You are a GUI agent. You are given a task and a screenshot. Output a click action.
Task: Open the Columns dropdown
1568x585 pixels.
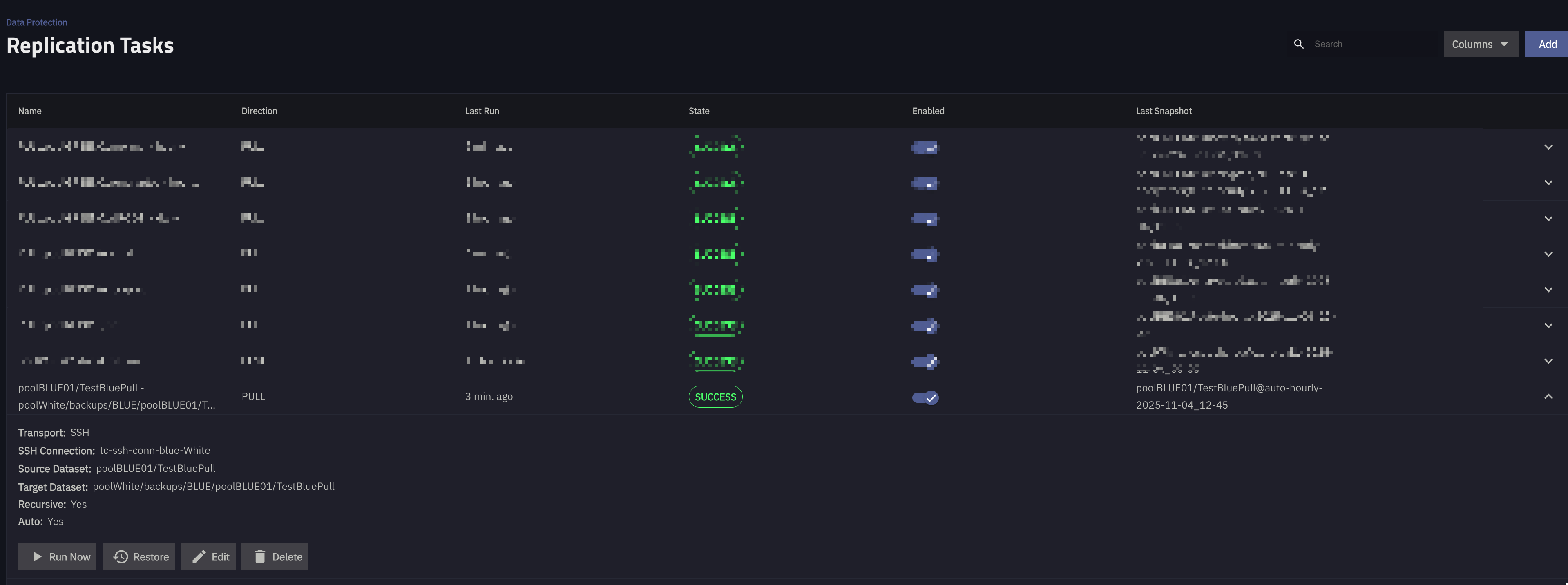click(1480, 44)
